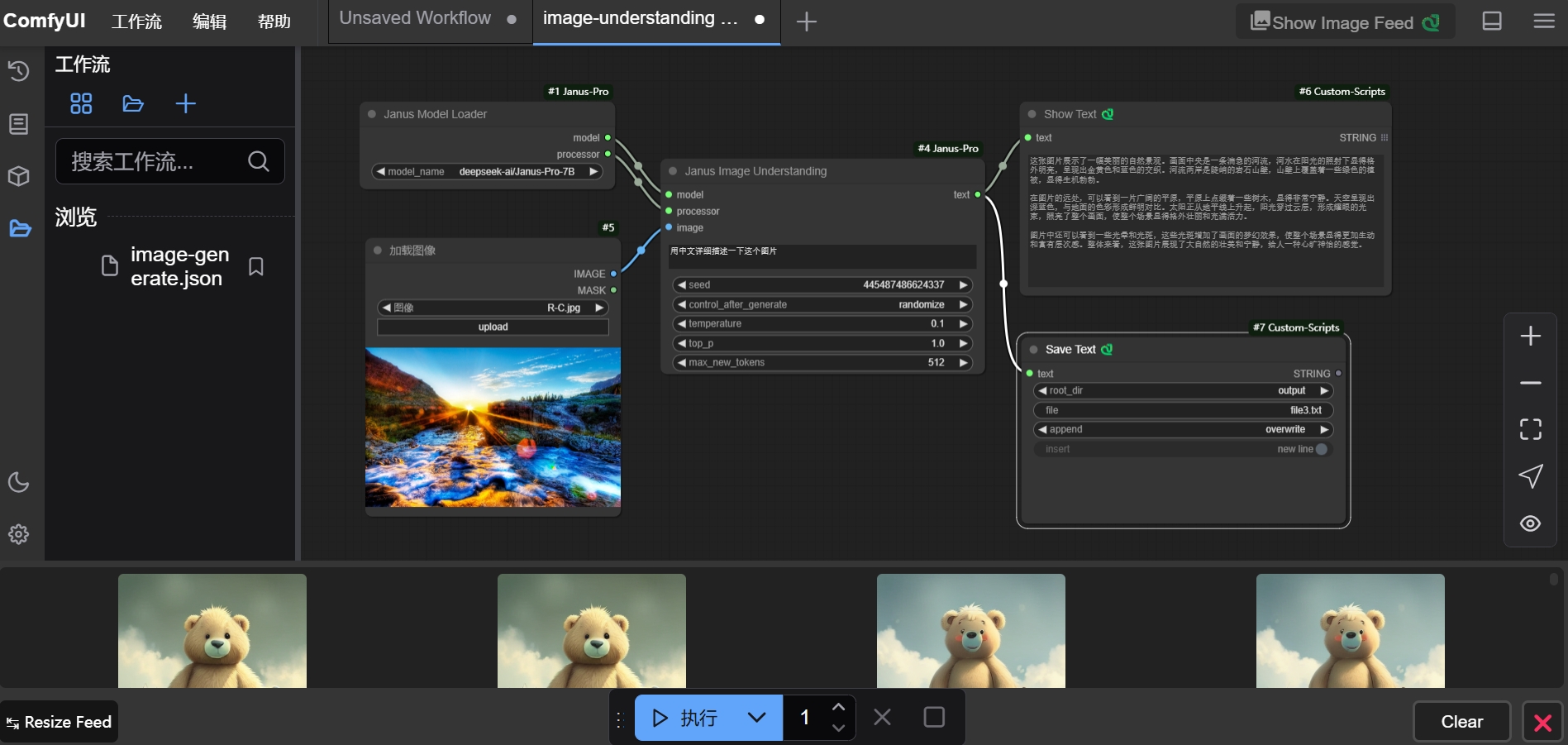Bookmark the image-generate.json workflow
Viewport: 1568px width, 745px height.
[256, 266]
